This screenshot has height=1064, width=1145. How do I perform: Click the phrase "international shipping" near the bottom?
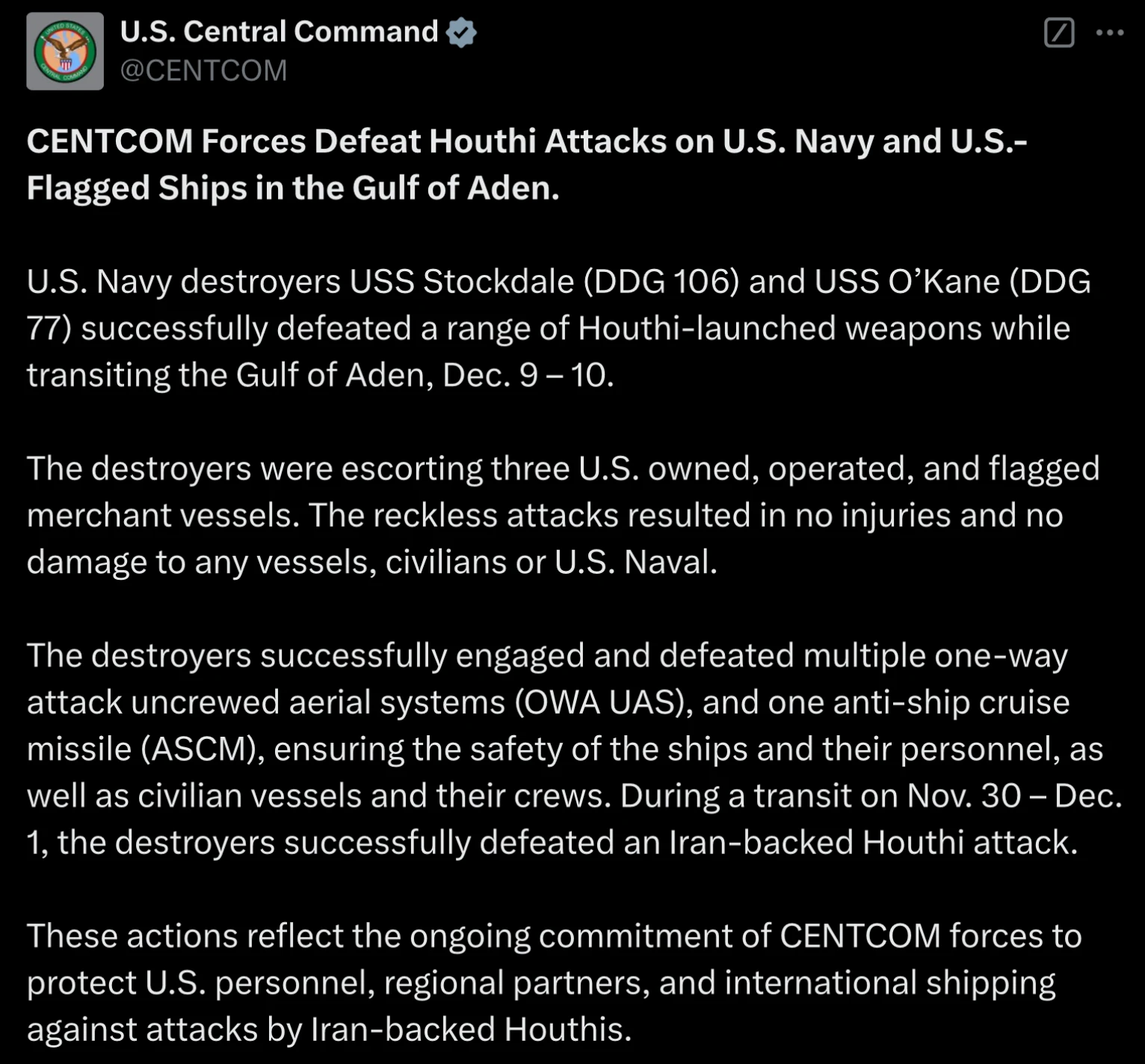point(889,983)
